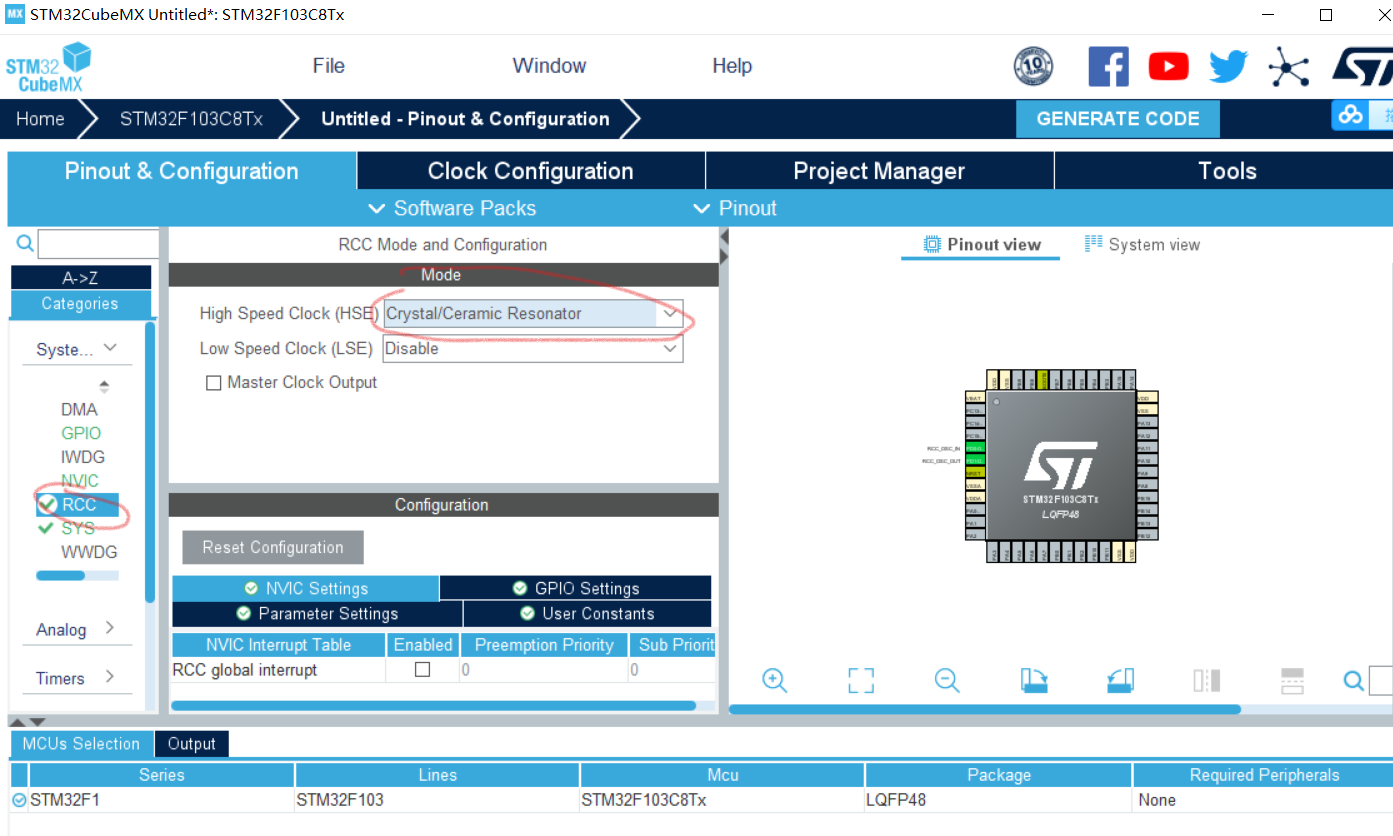Screen dimensions: 1393x836
Task: Click the peripheral search input field
Action: pyautogui.click(x=98, y=243)
